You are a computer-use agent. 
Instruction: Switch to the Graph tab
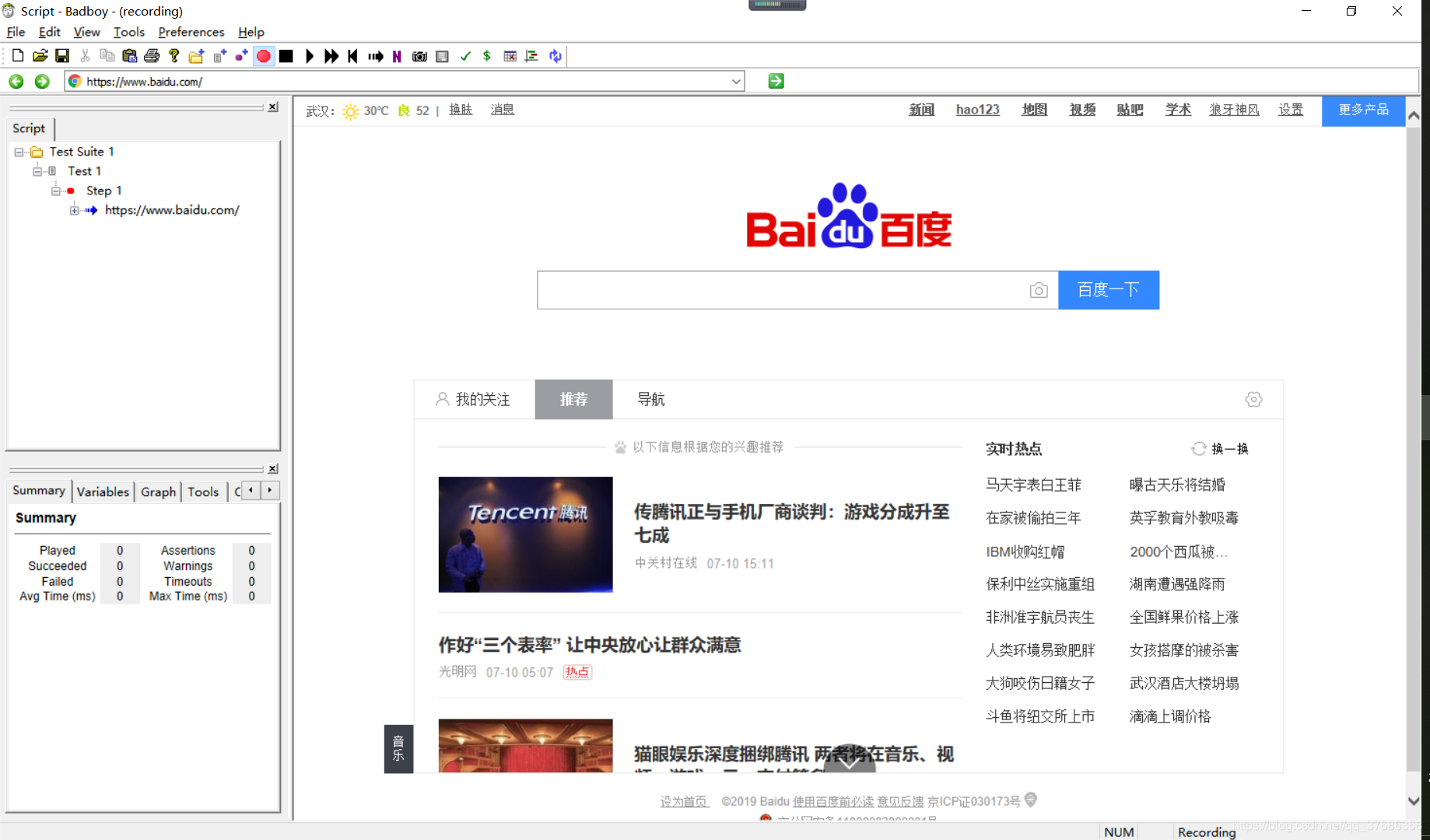point(158,492)
